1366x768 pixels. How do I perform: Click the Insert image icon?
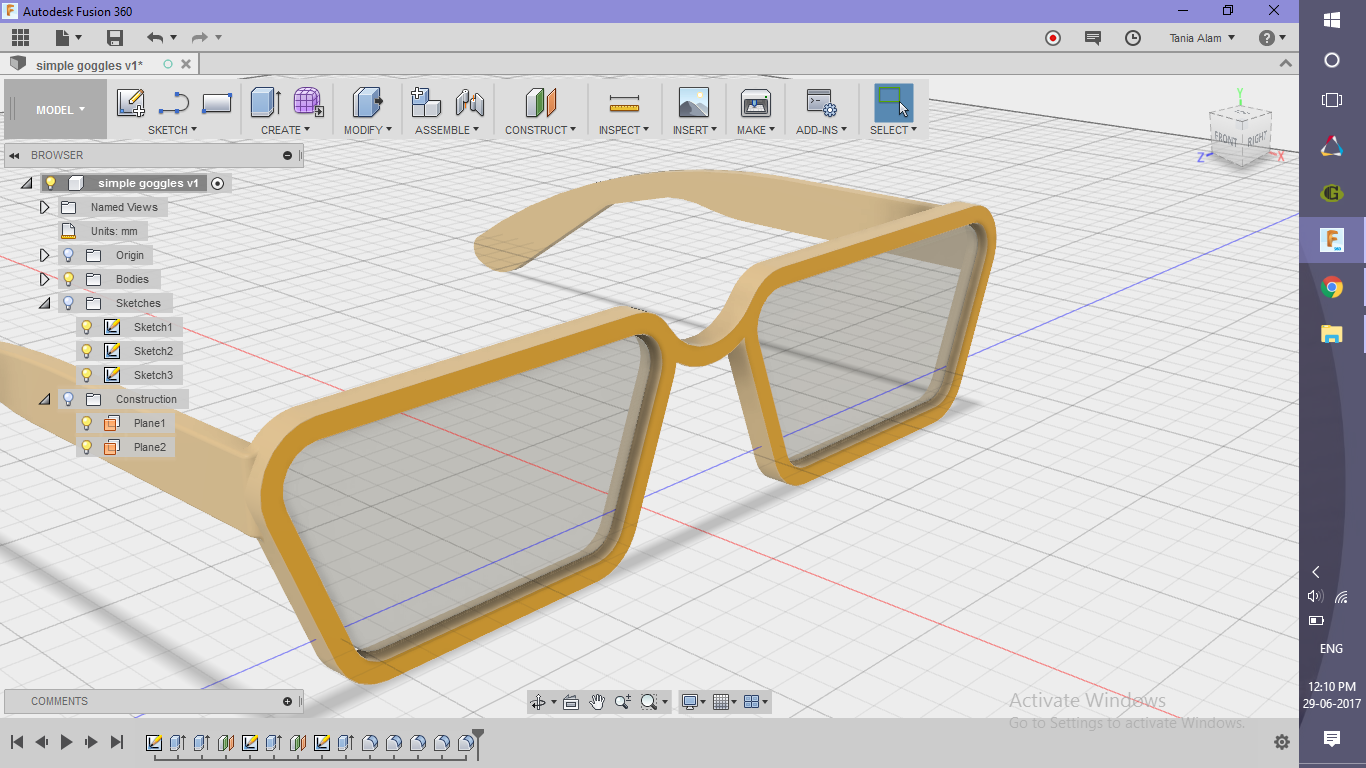click(x=693, y=103)
